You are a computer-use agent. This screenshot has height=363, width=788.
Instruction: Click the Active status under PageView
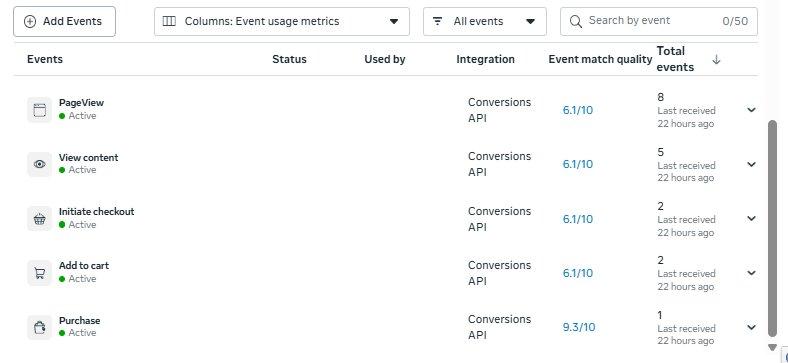[x=77, y=116]
